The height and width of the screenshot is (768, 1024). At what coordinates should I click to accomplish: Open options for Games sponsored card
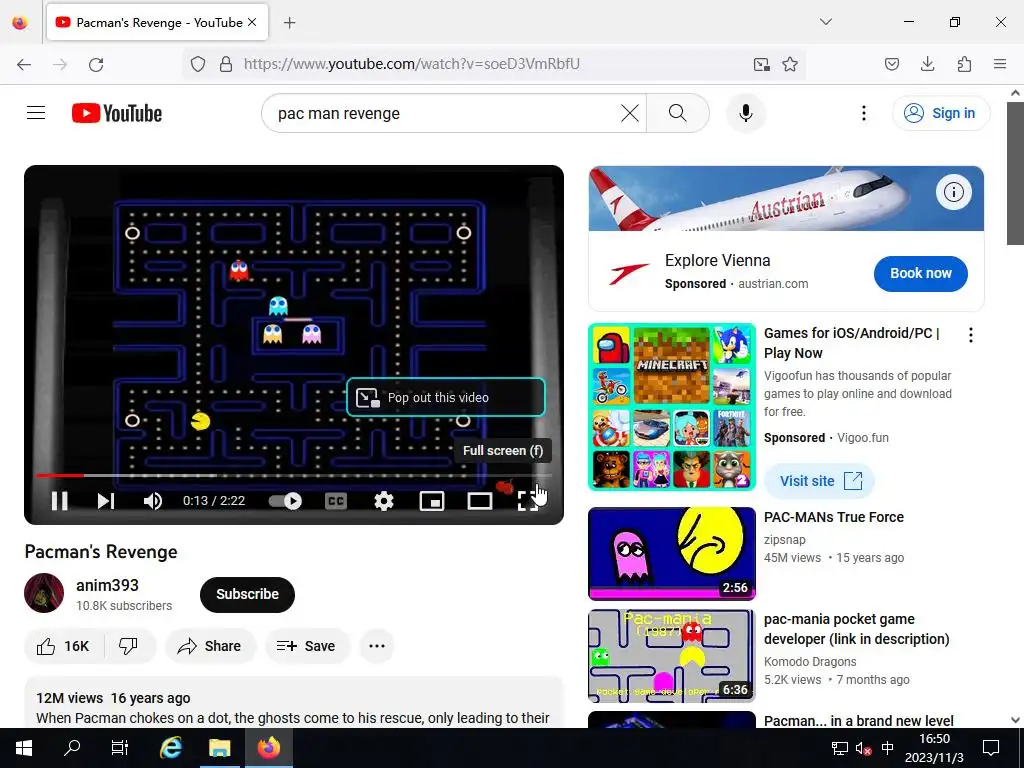pyautogui.click(x=970, y=335)
